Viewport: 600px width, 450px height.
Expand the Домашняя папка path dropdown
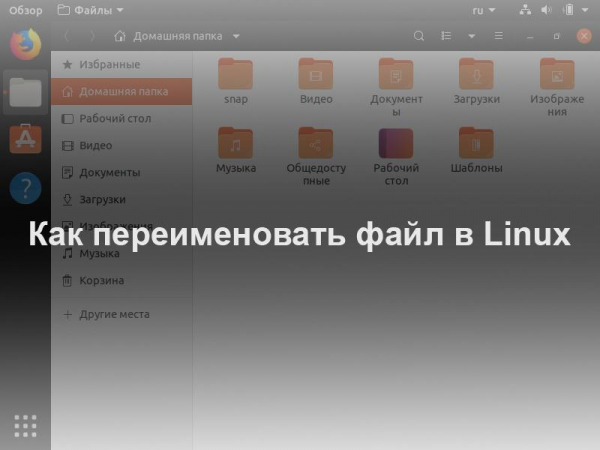click(236, 36)
